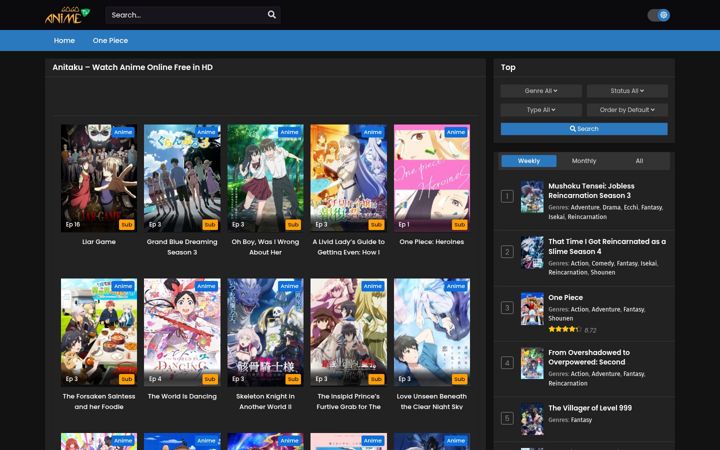This screenshot has height=450, width=720.
Task: Click the Comedy genre under Slime Season 4
Action: (x=602, y=263)
